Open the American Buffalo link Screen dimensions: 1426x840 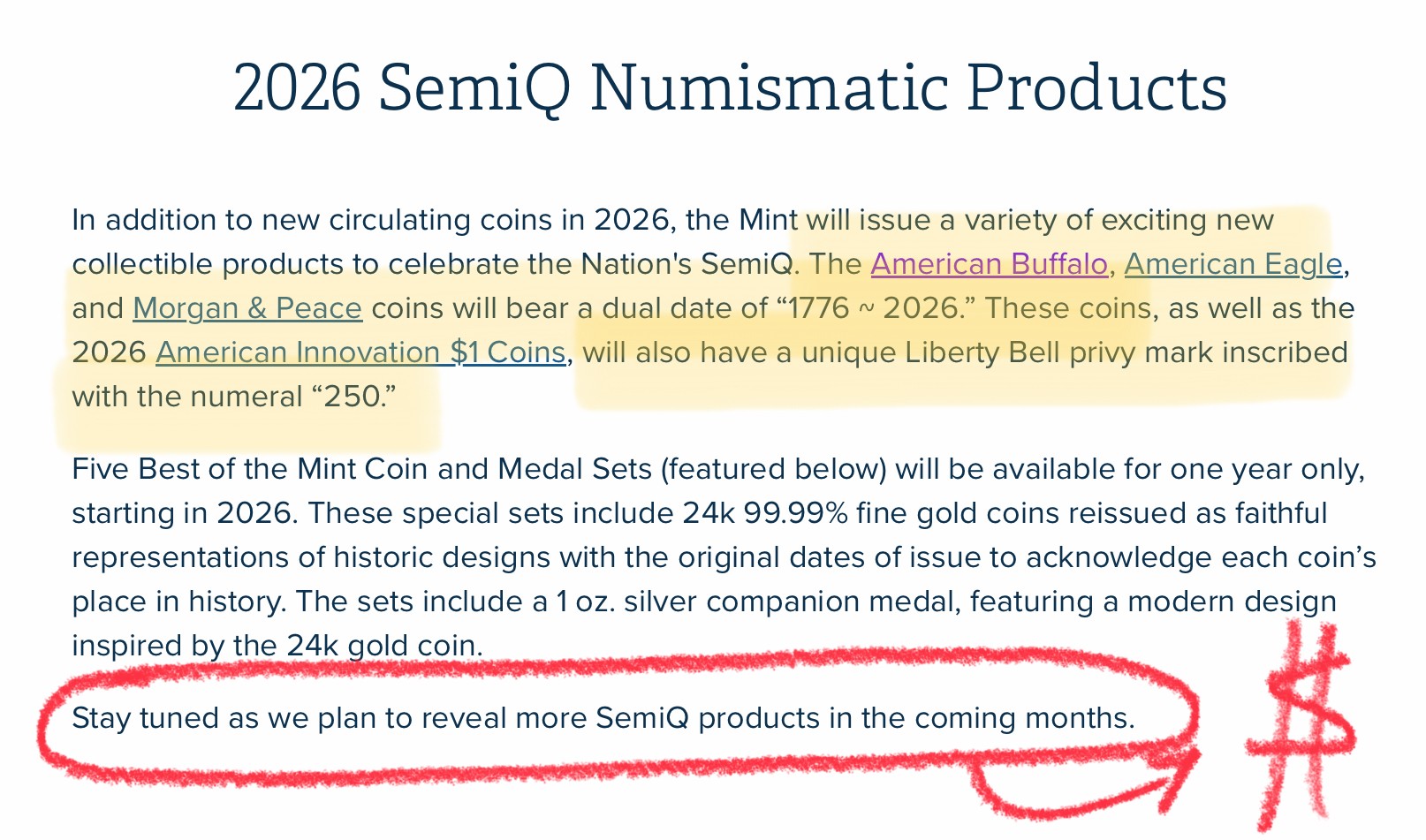point(989,264)
